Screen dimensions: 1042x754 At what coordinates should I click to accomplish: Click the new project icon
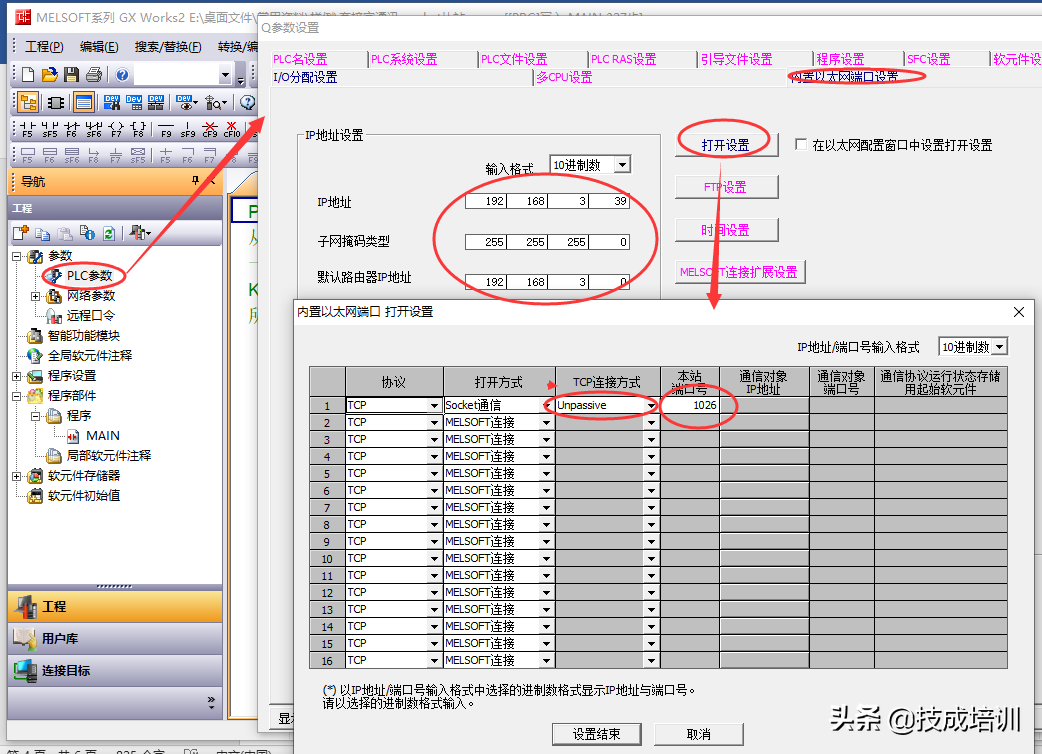(x=28, y=75)
